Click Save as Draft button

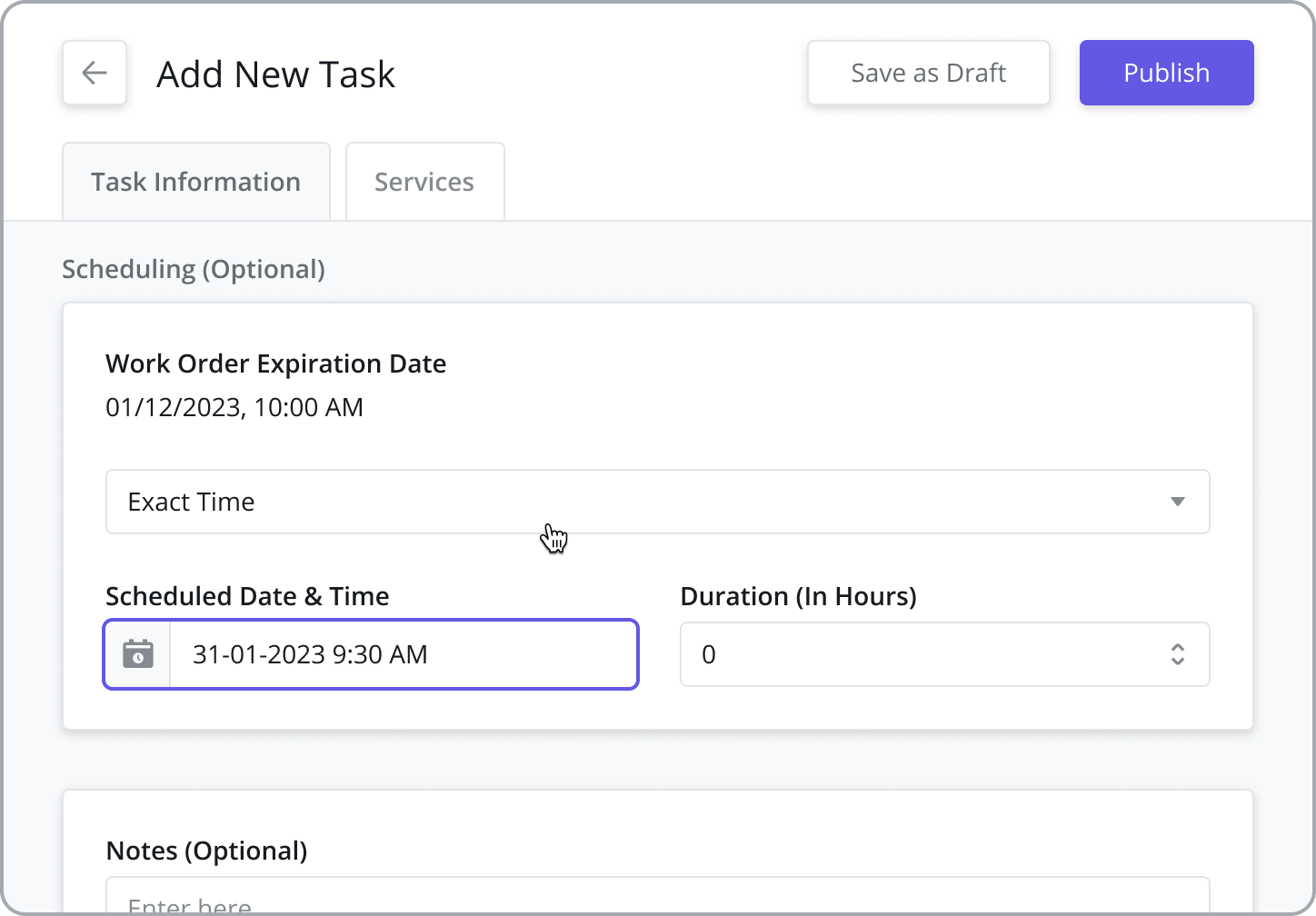pos(929,73)
